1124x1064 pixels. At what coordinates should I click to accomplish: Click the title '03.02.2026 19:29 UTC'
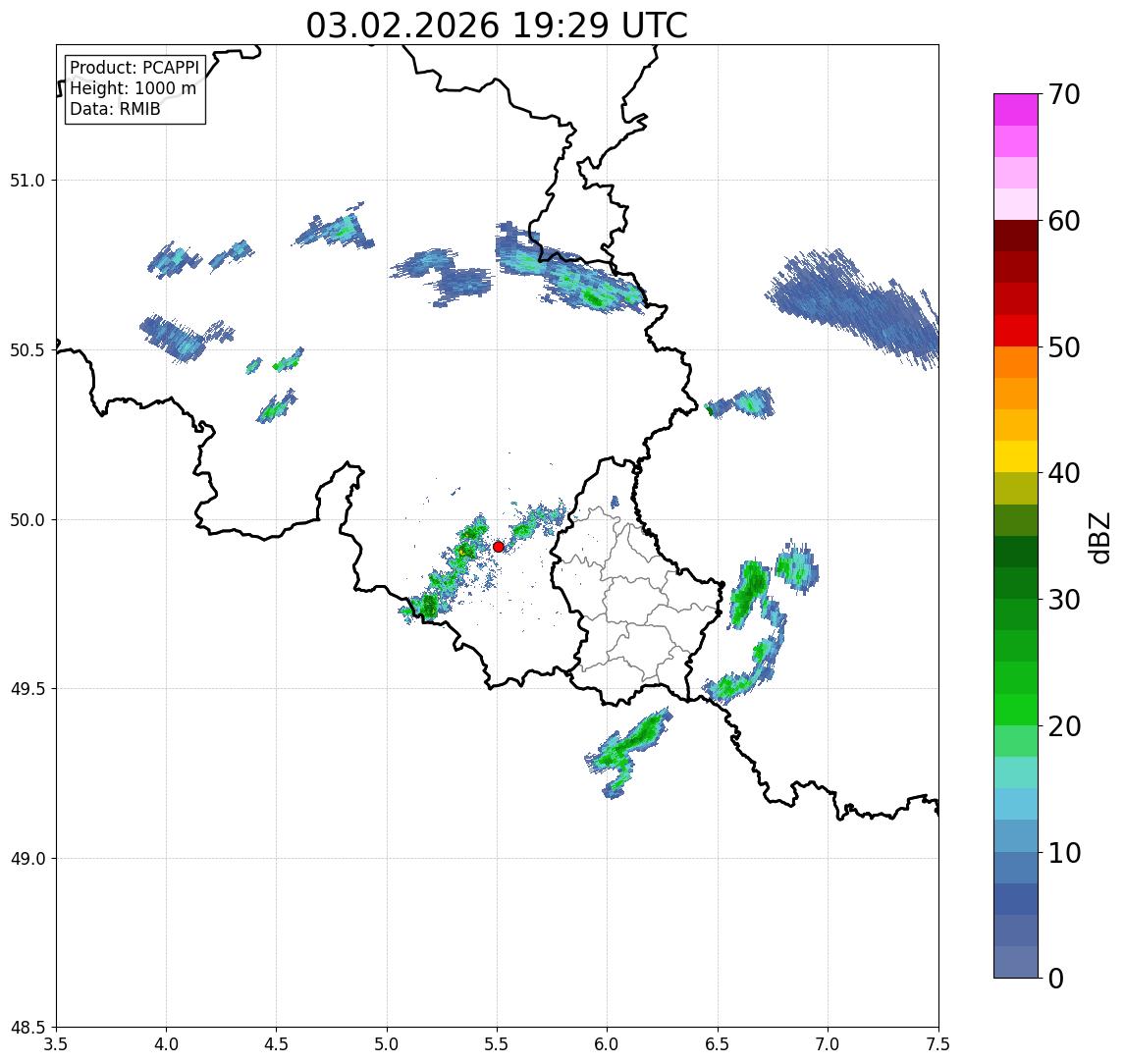click(497, 26)
